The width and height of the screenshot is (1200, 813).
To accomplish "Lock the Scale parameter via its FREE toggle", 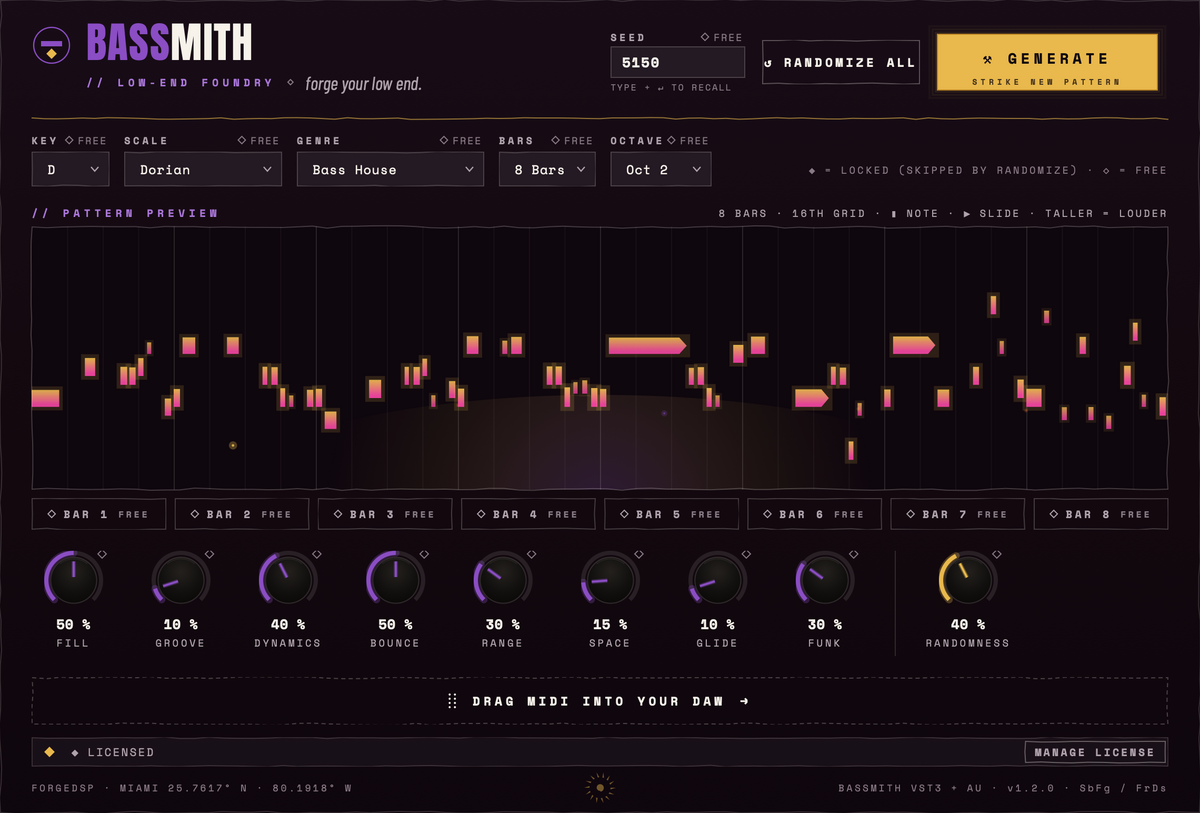I will point(258,141).
